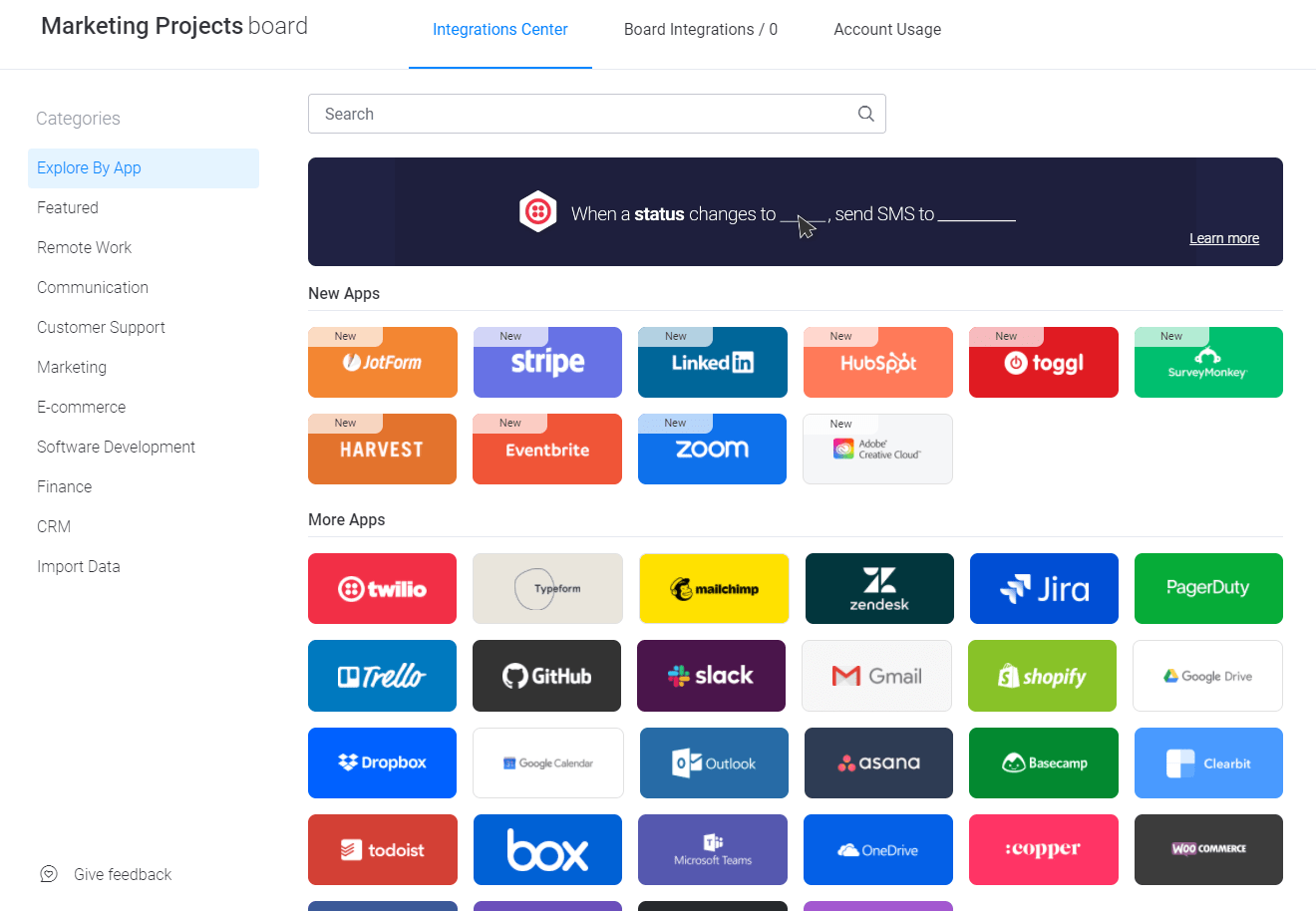This screenshot has height=911, width=1316.
Task: Open the Communication category
Action: [x=144, y=287]
